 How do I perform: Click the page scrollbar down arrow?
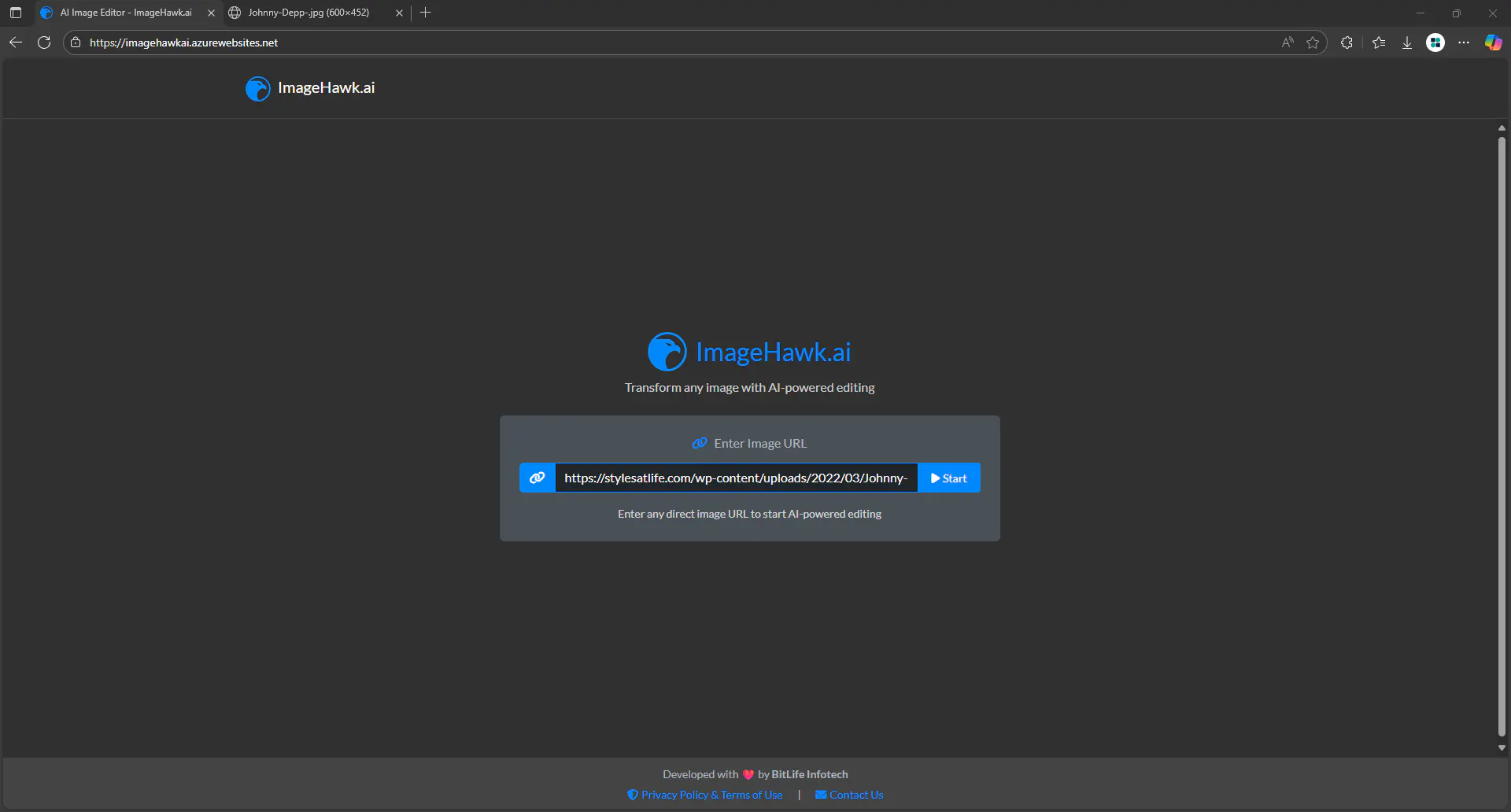1502,748
